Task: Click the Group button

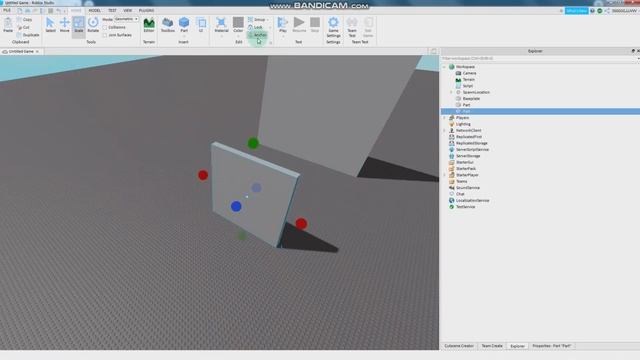Action: point(257,20)
